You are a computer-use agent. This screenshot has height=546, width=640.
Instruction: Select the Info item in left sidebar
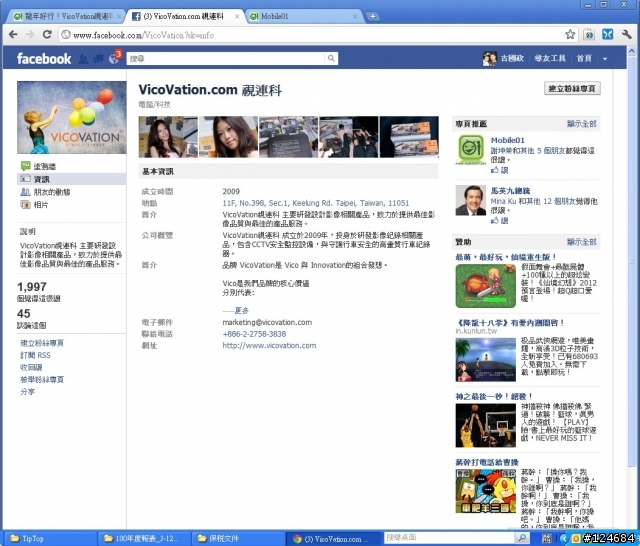71,179
